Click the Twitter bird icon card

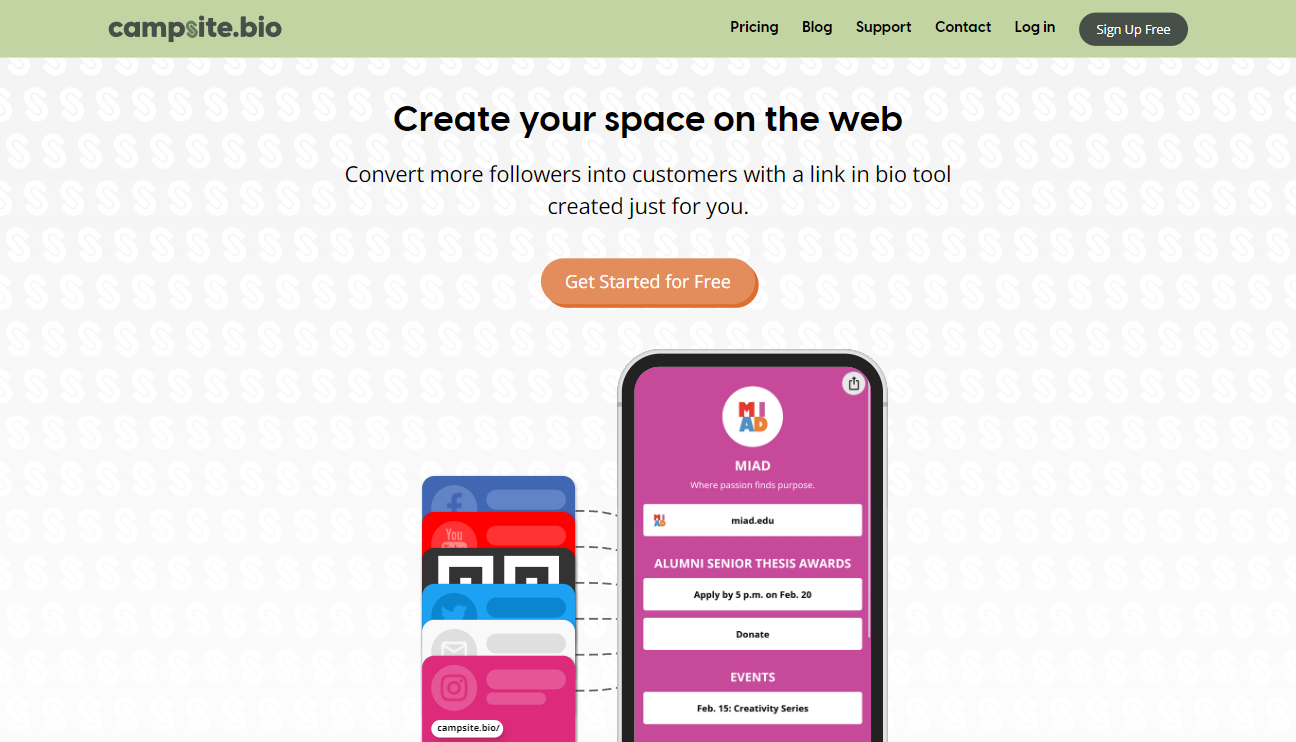coord(498,603)
